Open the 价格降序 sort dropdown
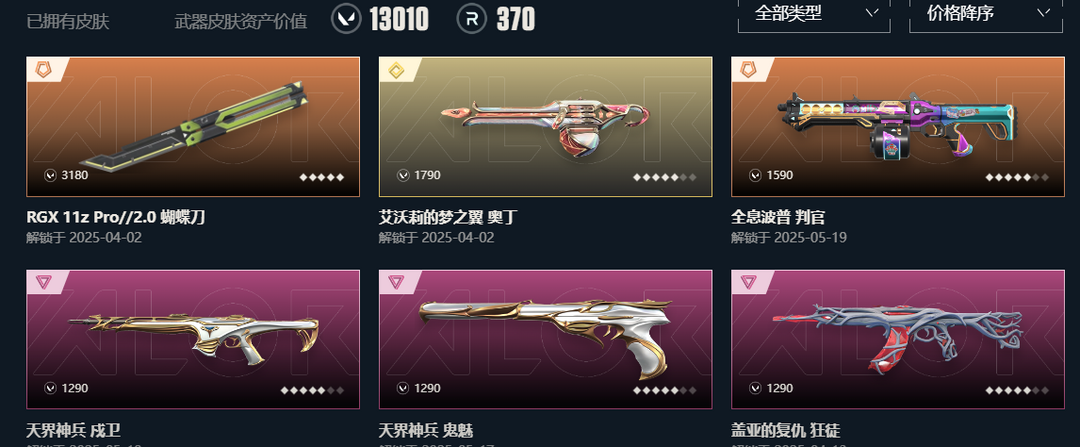Viewport: 1080px width, 447px height. 986,14
